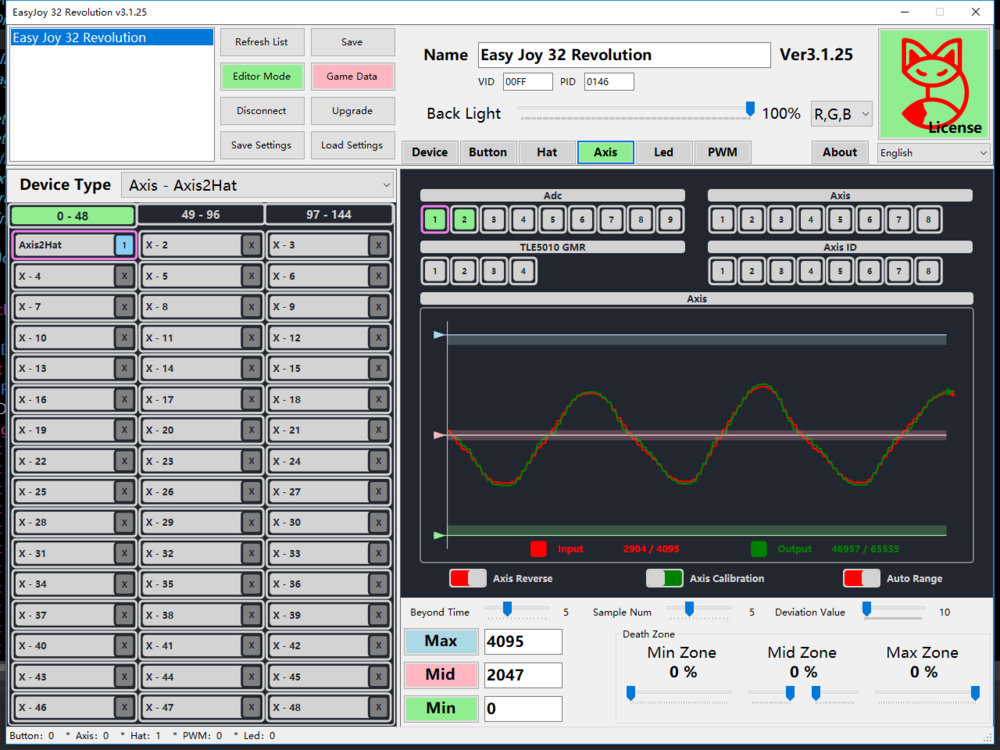Toggle the Axis Reverse switch
The width and height of the screenshot is (1000, 750).
(468, 578)
